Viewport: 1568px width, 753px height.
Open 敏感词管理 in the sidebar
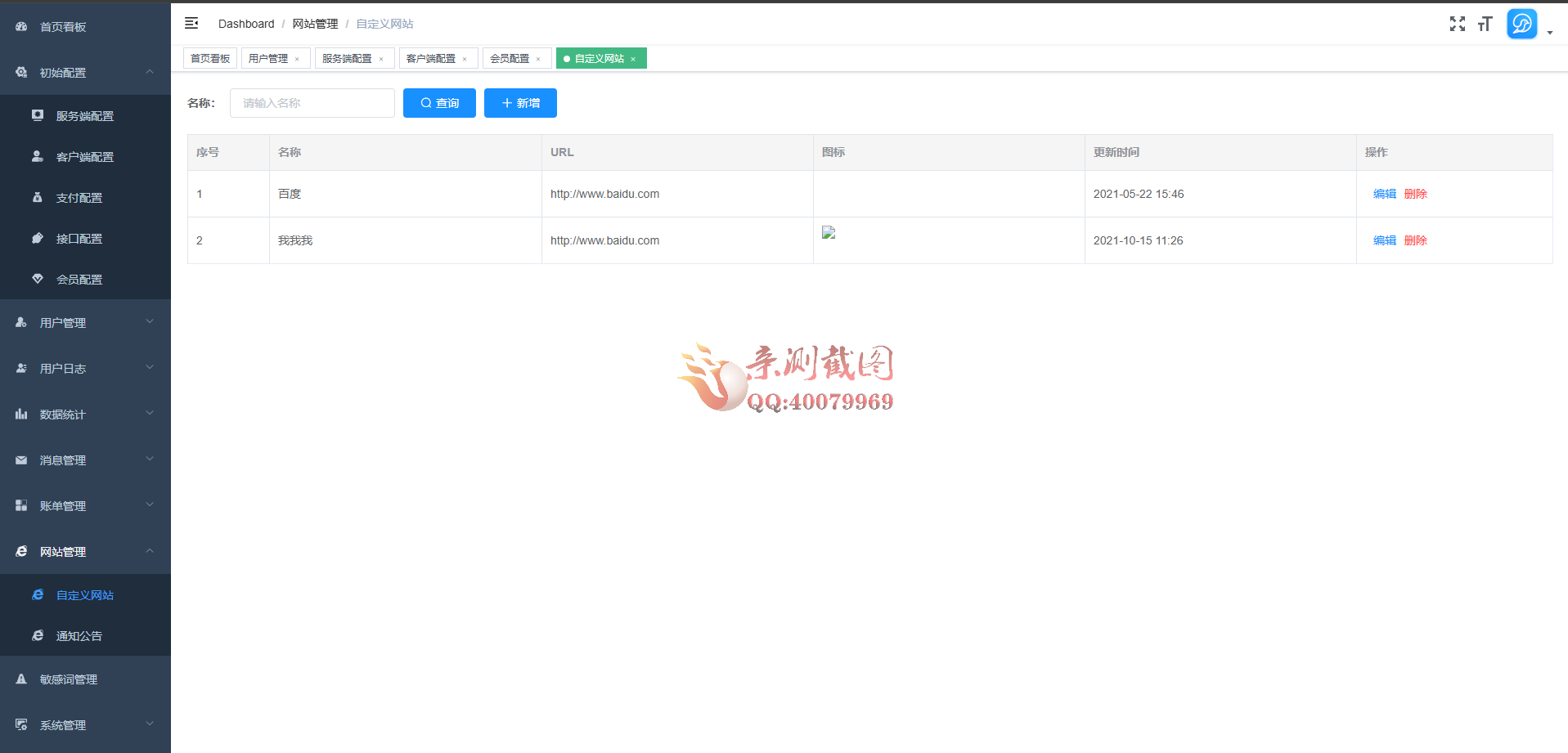(x=68, y=679)
